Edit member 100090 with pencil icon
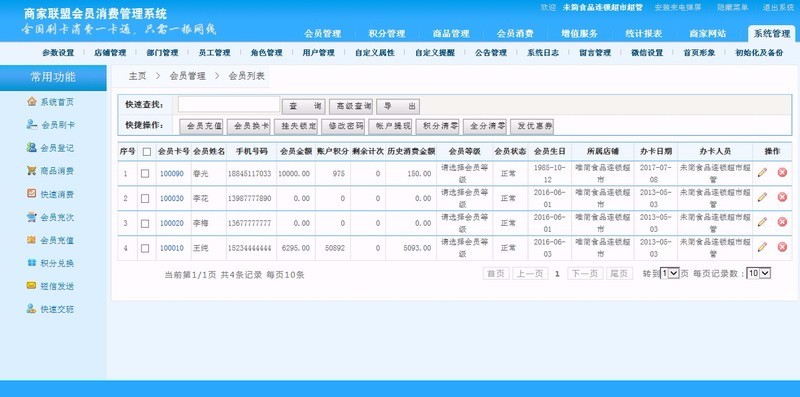 click(x=762, y=172)
